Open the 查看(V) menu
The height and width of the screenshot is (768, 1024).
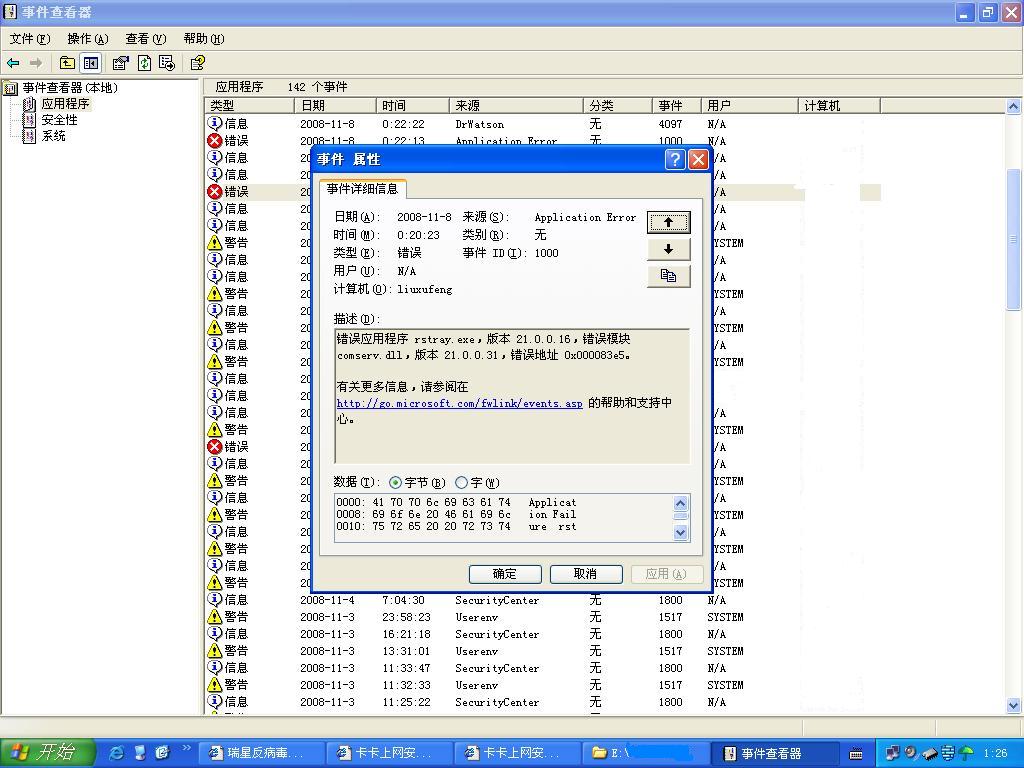(x=145, y=39)
